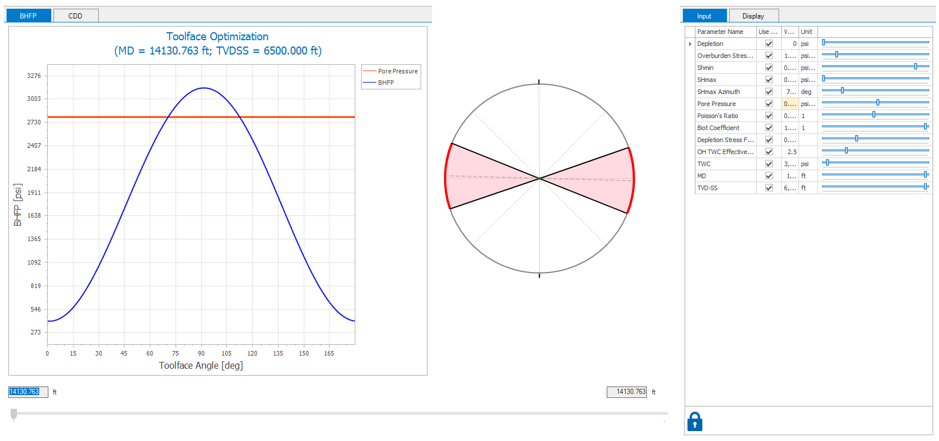The image size is (939, 441).
Task: Select the BHFP tab
Action: (28, 16)
